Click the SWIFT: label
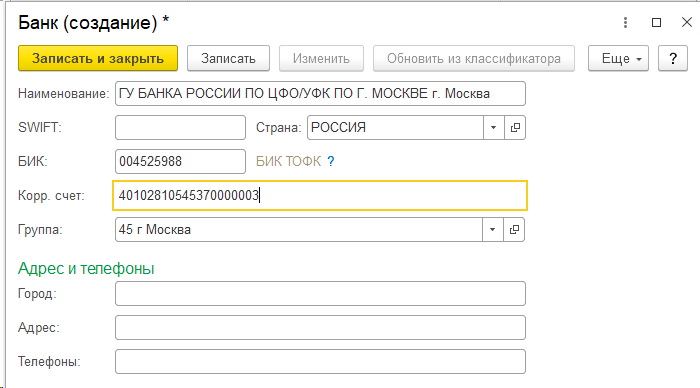Screen dimensions: 700x388 point(40,128)
